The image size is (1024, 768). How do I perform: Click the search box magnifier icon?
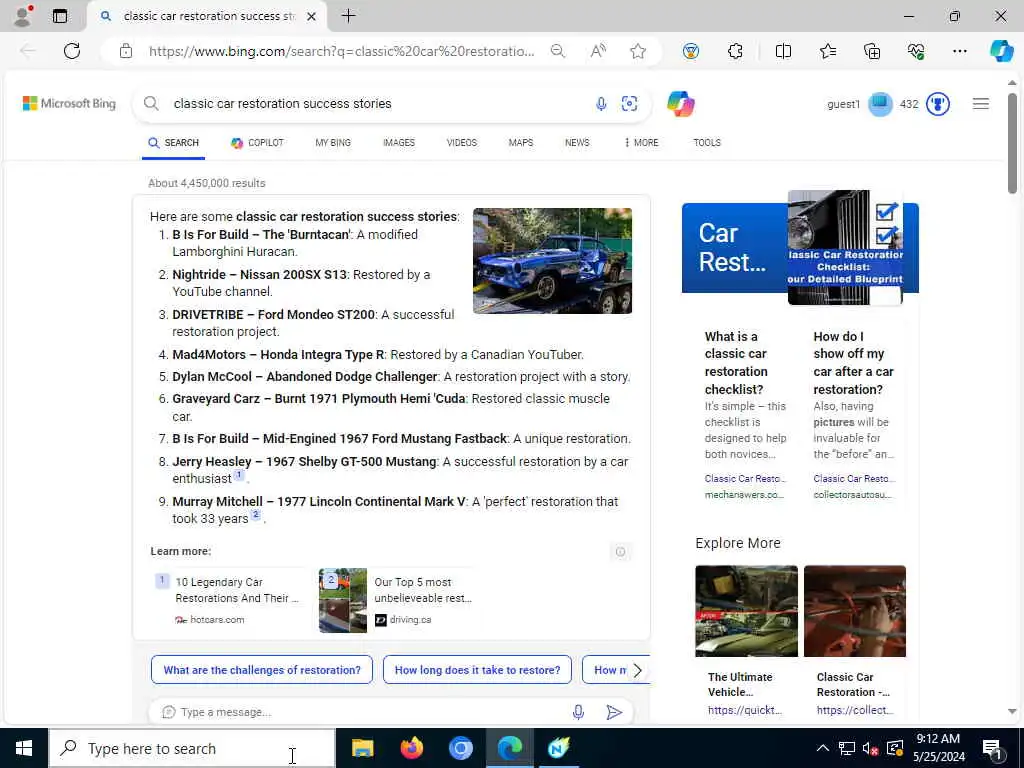[x=151, y=103]
